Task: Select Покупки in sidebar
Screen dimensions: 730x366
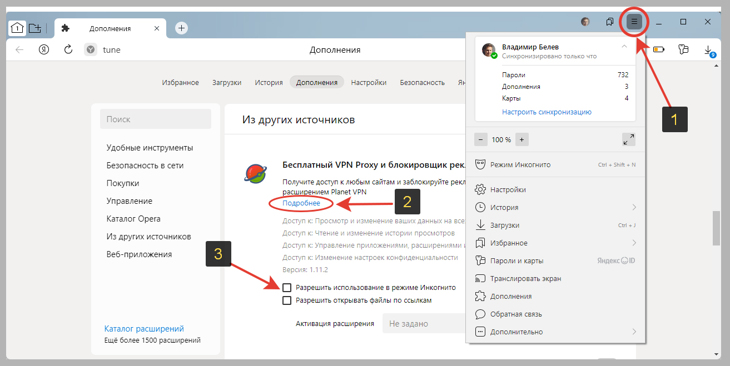Action: (x=122, y=183)
